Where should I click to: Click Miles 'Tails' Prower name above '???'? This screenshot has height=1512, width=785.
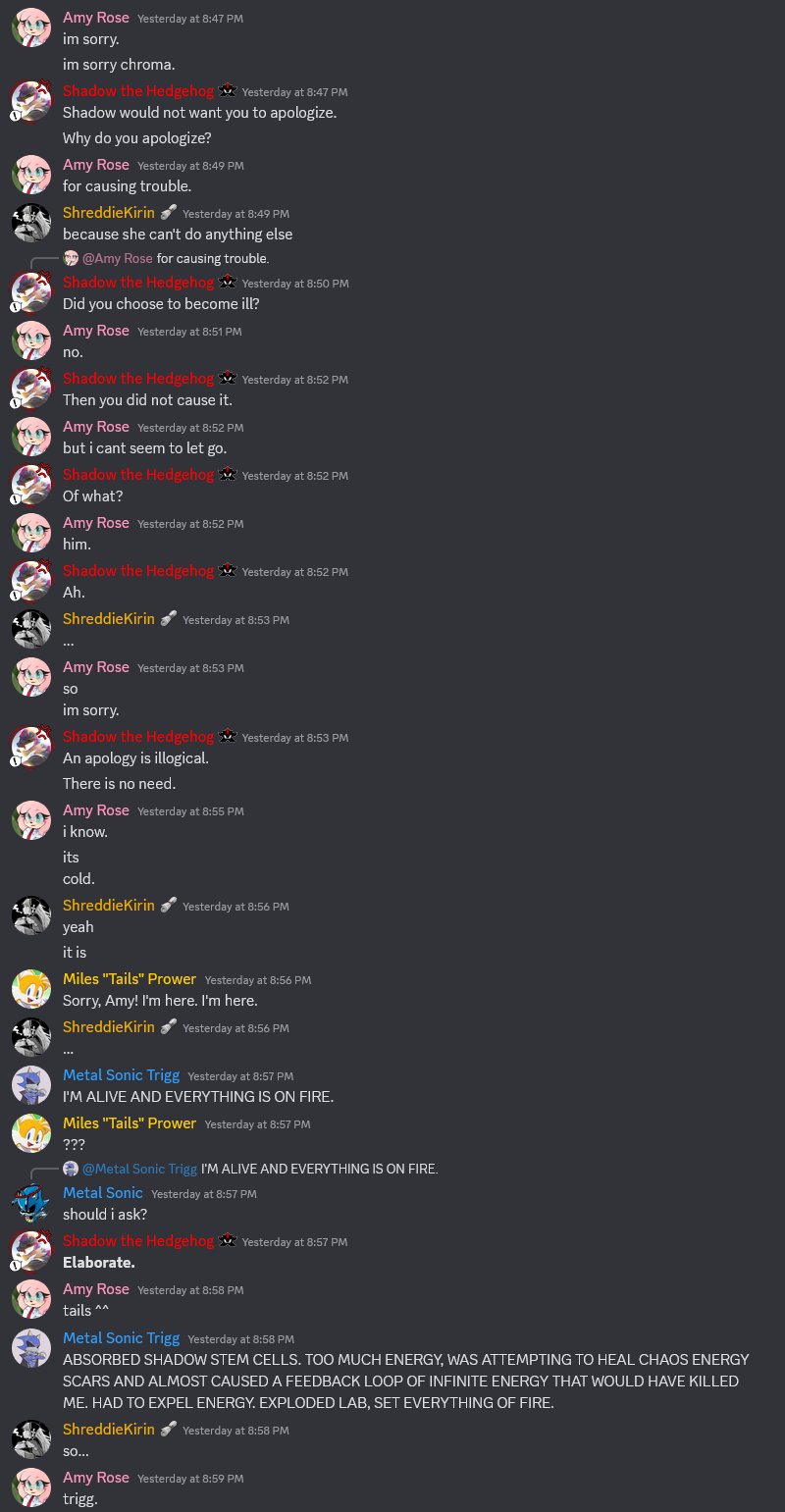130,1122
